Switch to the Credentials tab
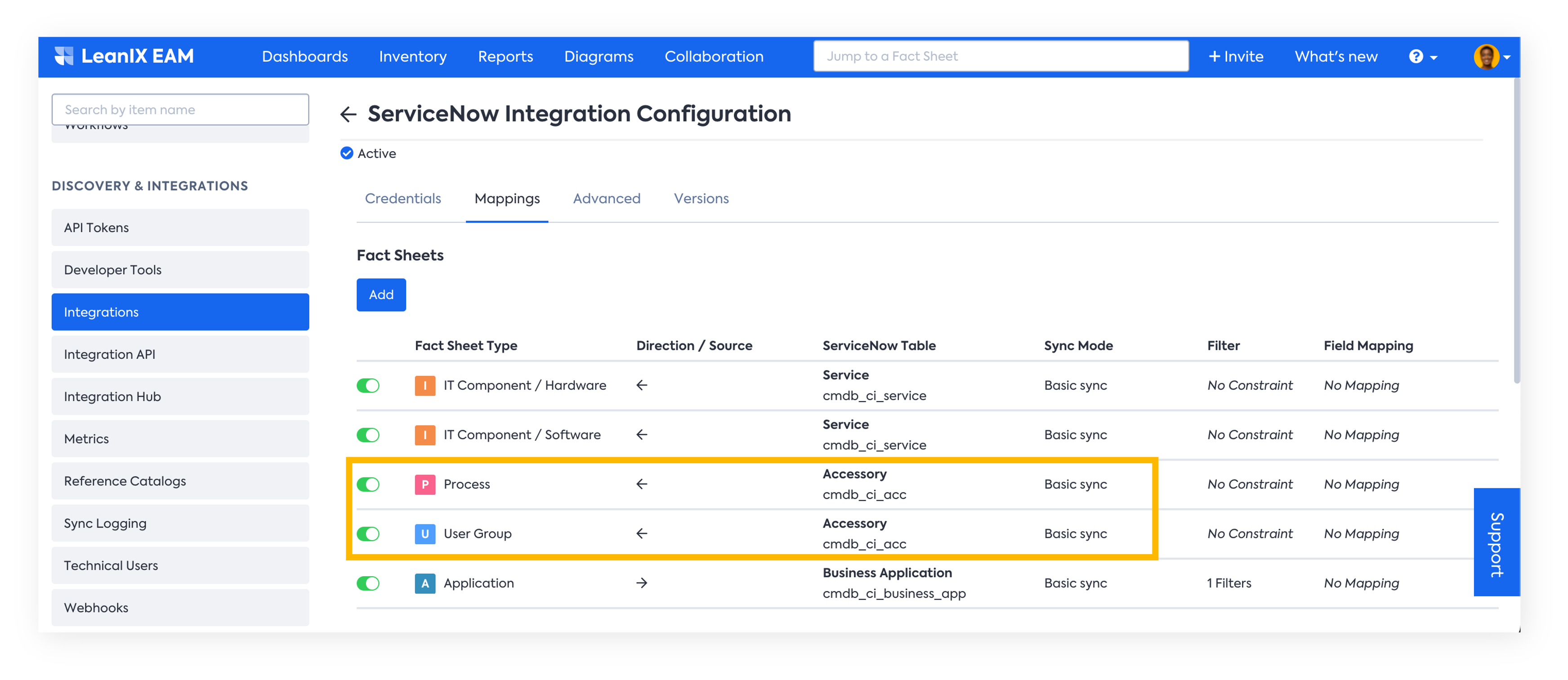This screenshot has height=680, width=1568. [x=403, y=198]
